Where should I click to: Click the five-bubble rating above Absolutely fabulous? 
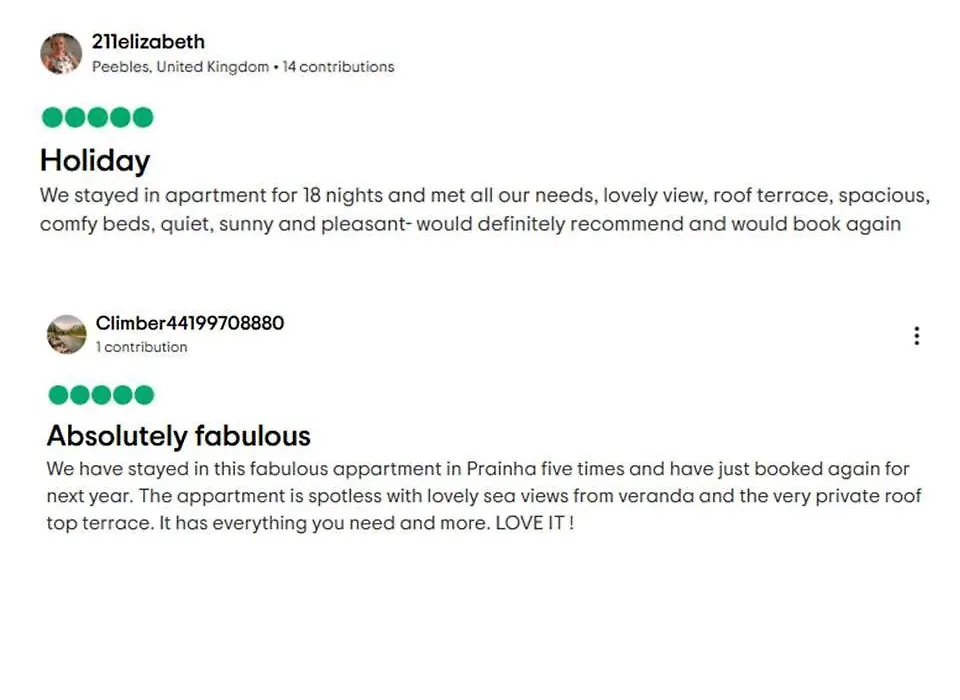click(101, 395)
